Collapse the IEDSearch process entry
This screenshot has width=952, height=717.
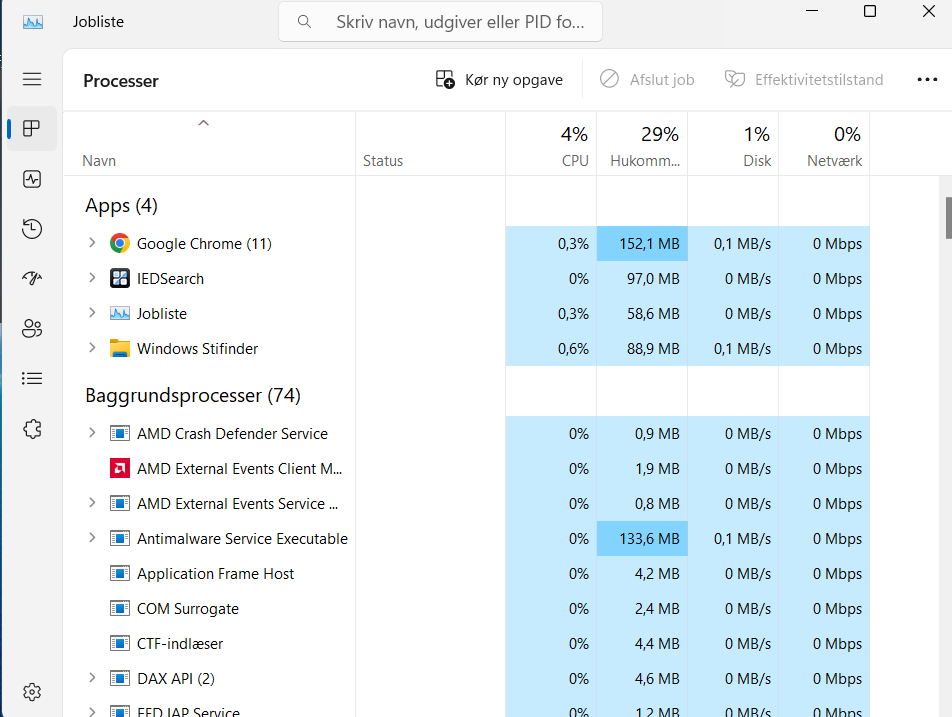pyautogui.click(x=91, y=278)
